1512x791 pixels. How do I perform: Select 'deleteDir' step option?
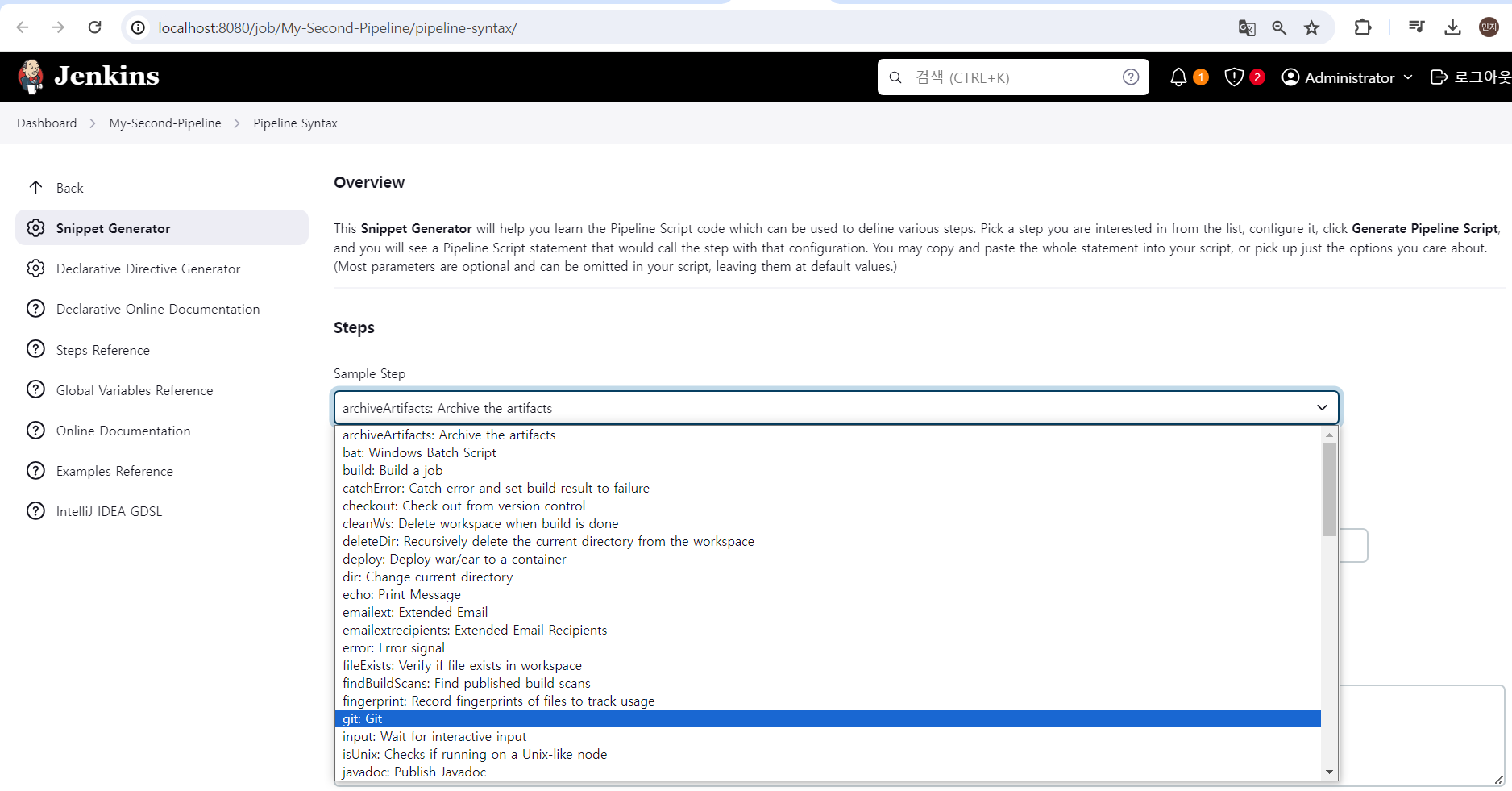pos(828,541)
